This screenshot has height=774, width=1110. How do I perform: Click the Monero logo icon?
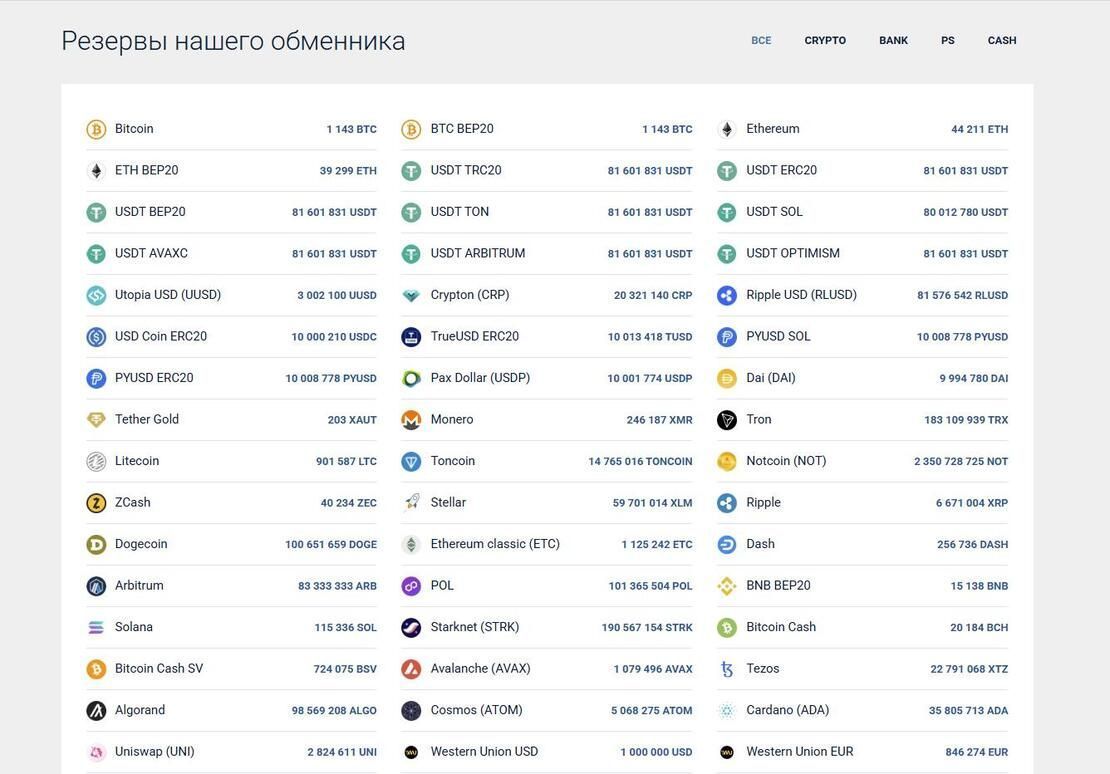click(x=411, y=420)
